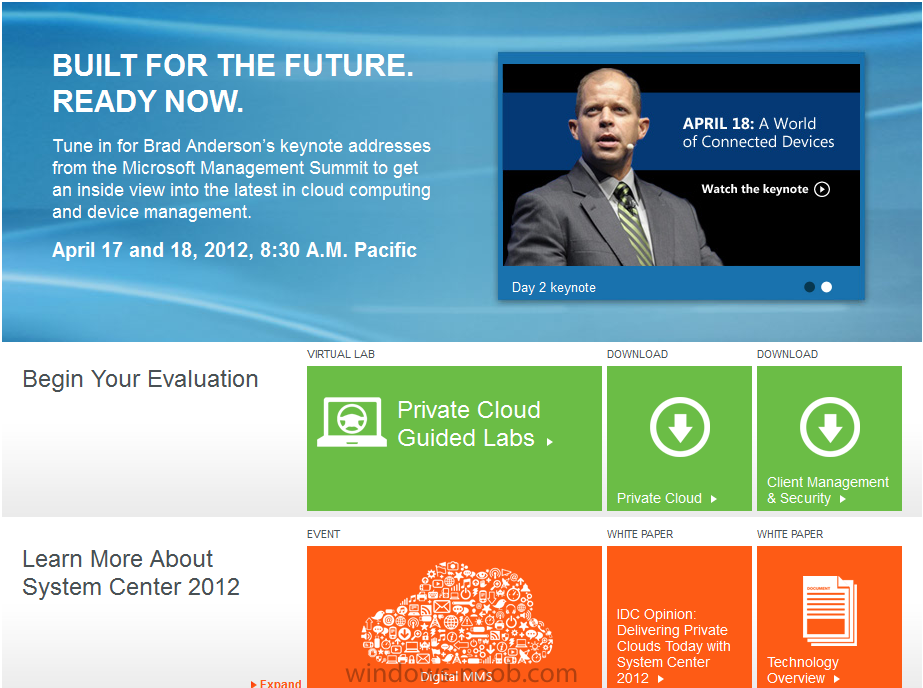Viewport: 923px width, 688px height.
Task: Click the play icon beside Watch the keynote
Action: [822, 189]
